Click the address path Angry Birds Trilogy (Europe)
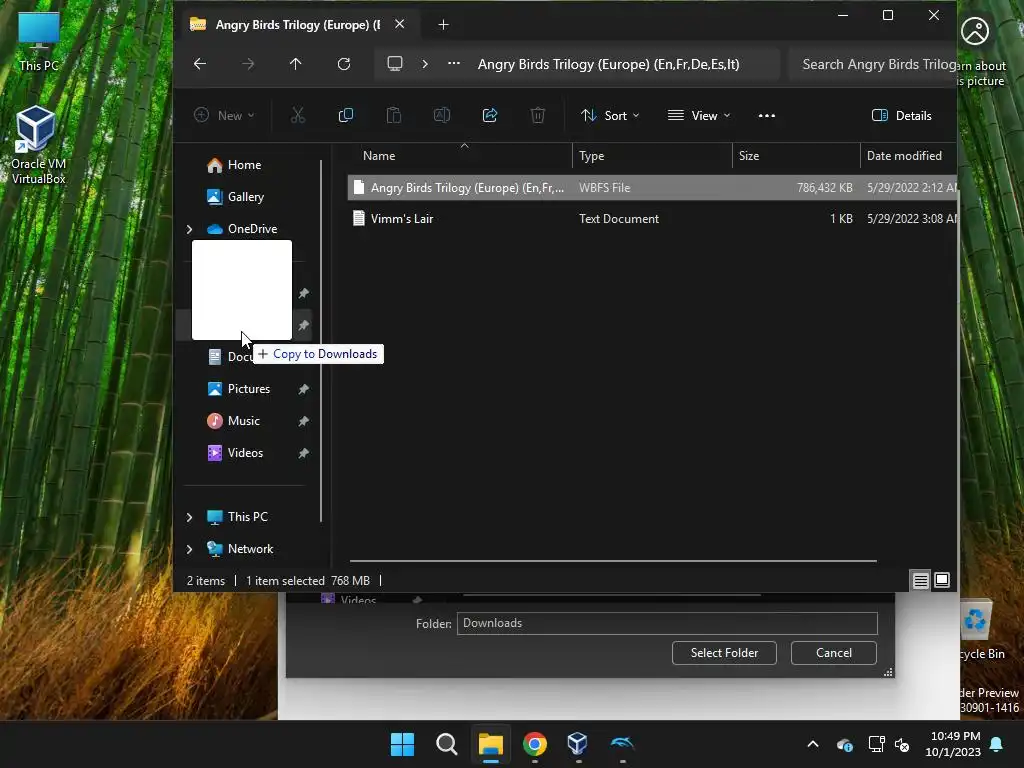The image size is (1024, 768). click(x=608, y=64)
